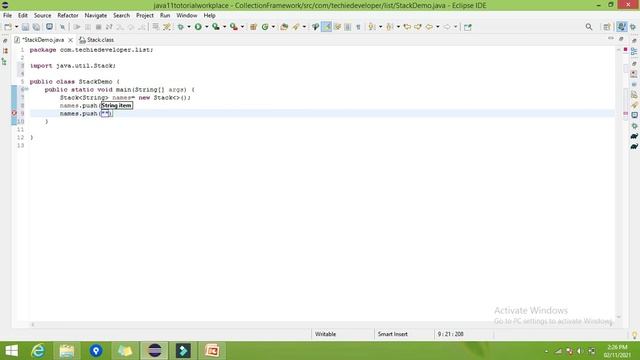Select the Java perspective button
Image resolution: width=640 pixels, height=360 pixels.
[x=621, y=27]
